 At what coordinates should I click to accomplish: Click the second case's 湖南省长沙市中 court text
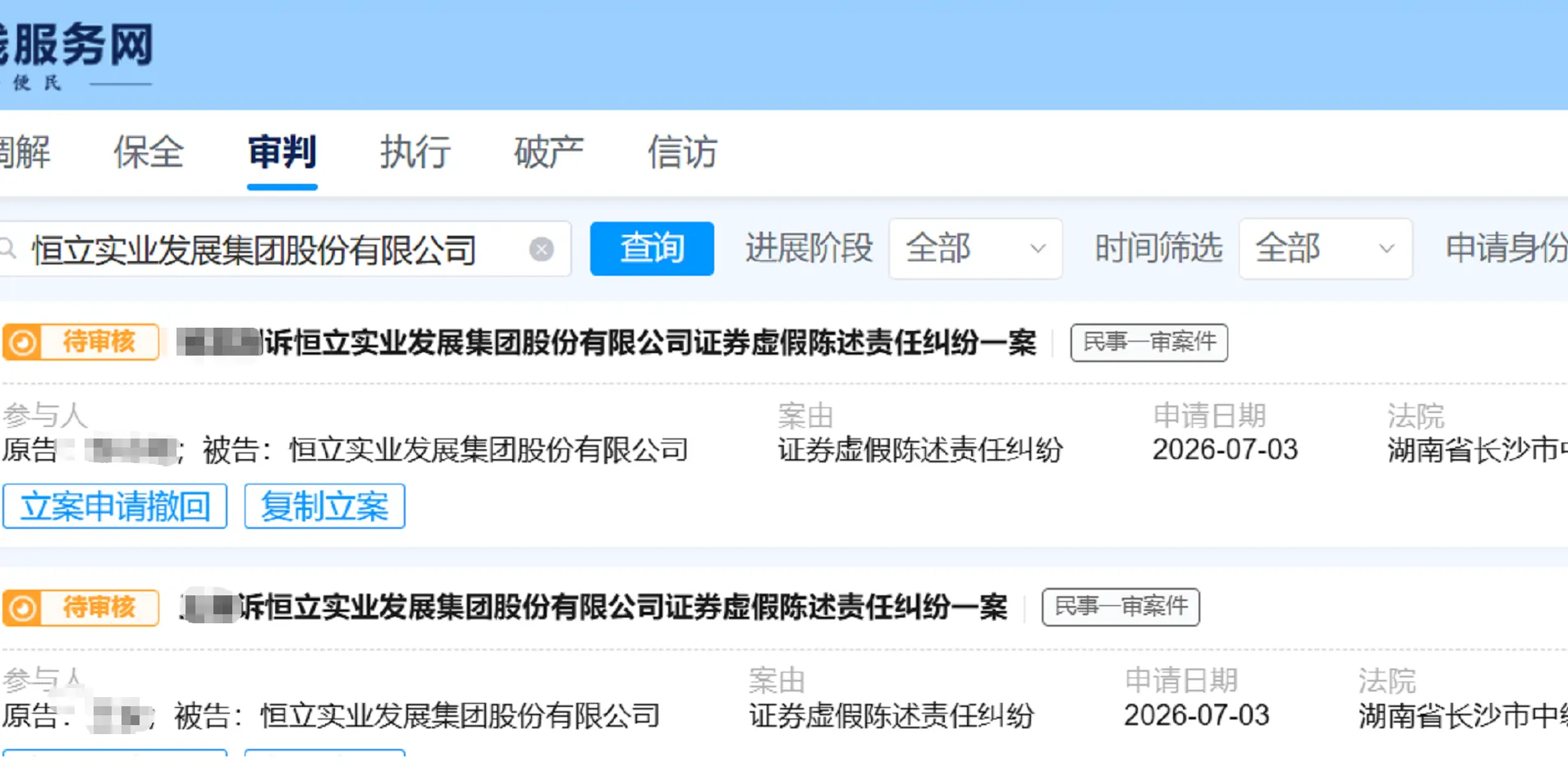(1463, 715)
